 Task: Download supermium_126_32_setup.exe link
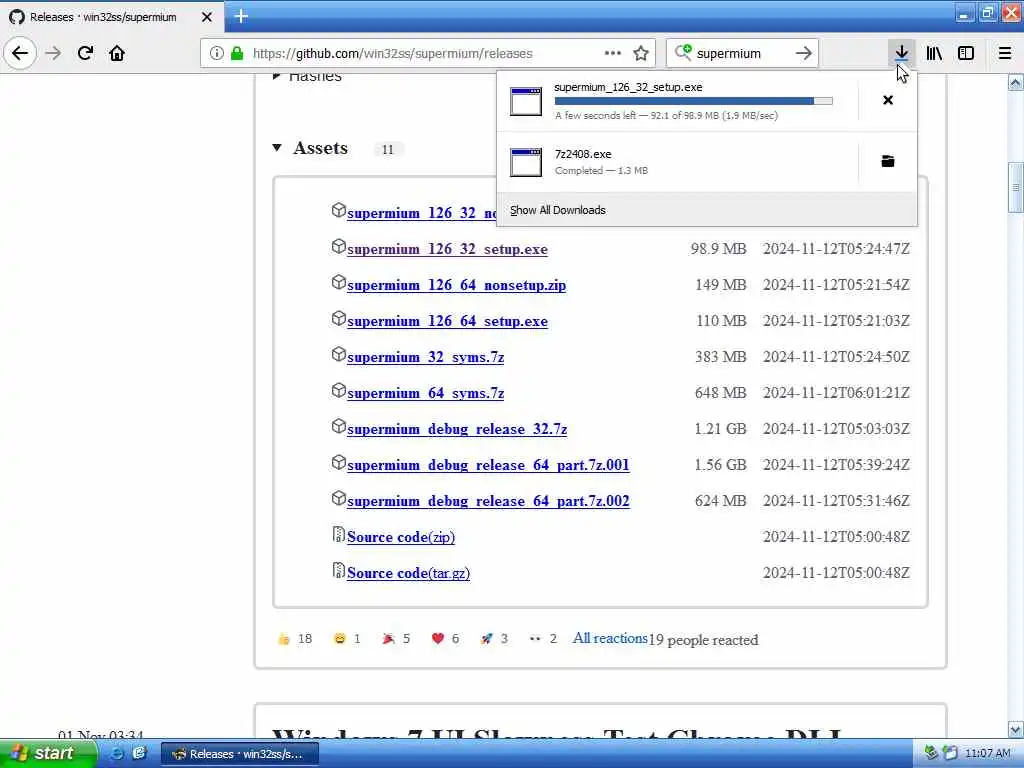pyautogui.click(x=447, y=249)
